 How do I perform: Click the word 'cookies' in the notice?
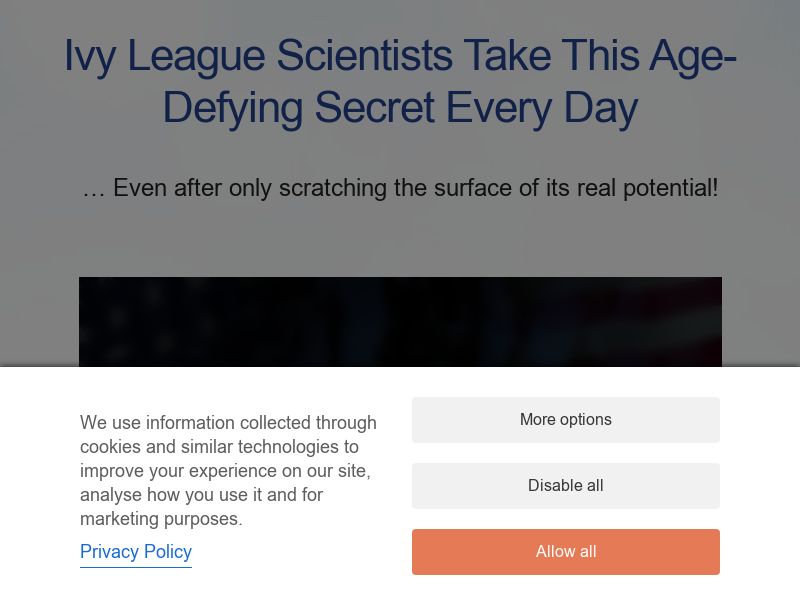pos(112,447)
